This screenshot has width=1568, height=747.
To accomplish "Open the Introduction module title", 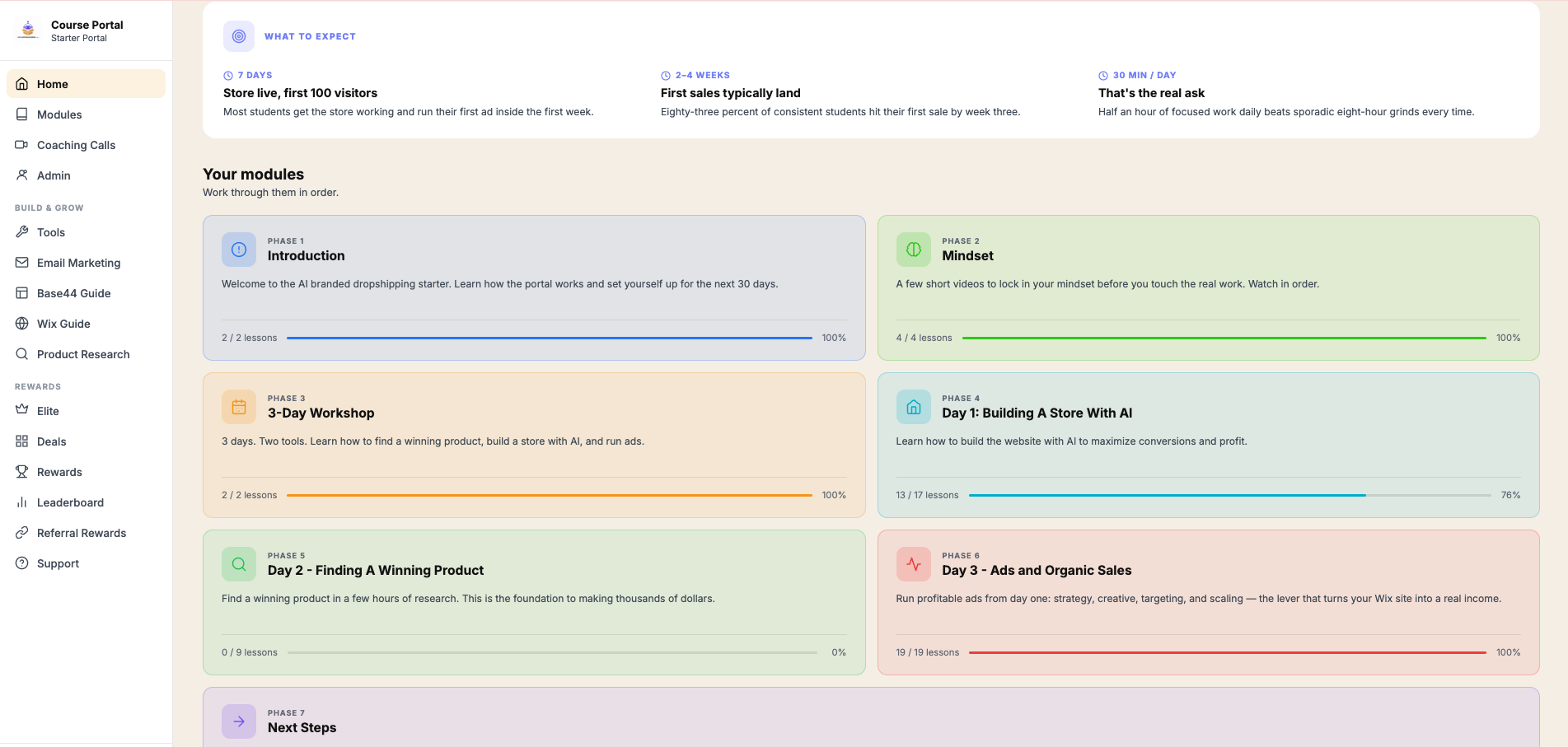I will (306, 256).
